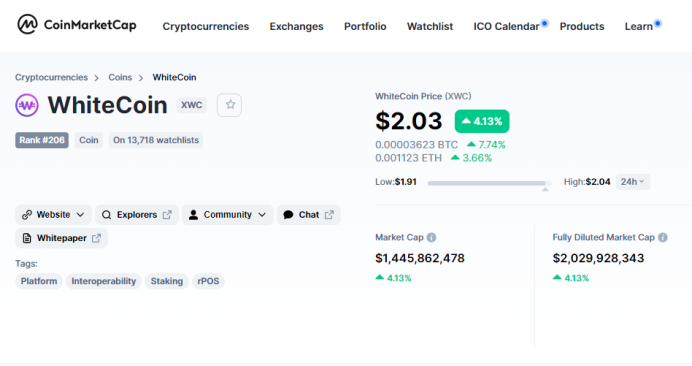Open the Whitepaper document button
Image resolution: width=692 pixels, height=366 pixels.
[x=62, y=238]
